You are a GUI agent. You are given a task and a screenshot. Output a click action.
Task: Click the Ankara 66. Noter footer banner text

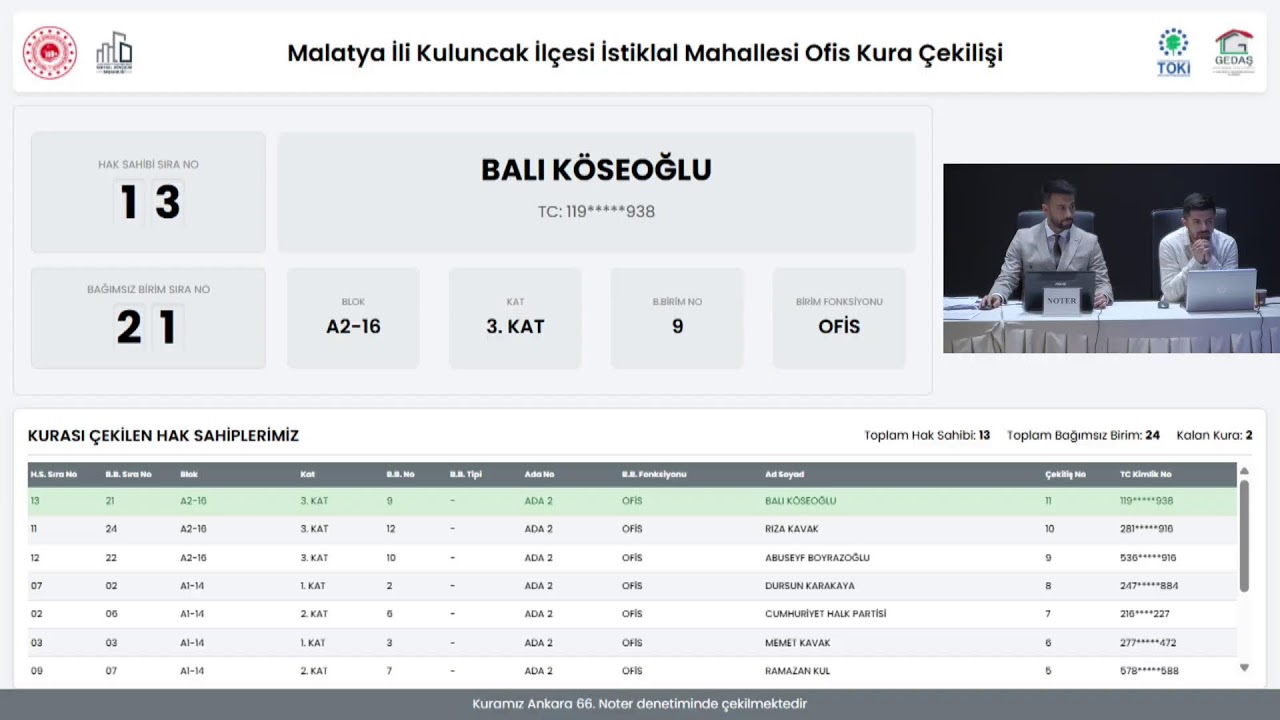tap(640, 704)
